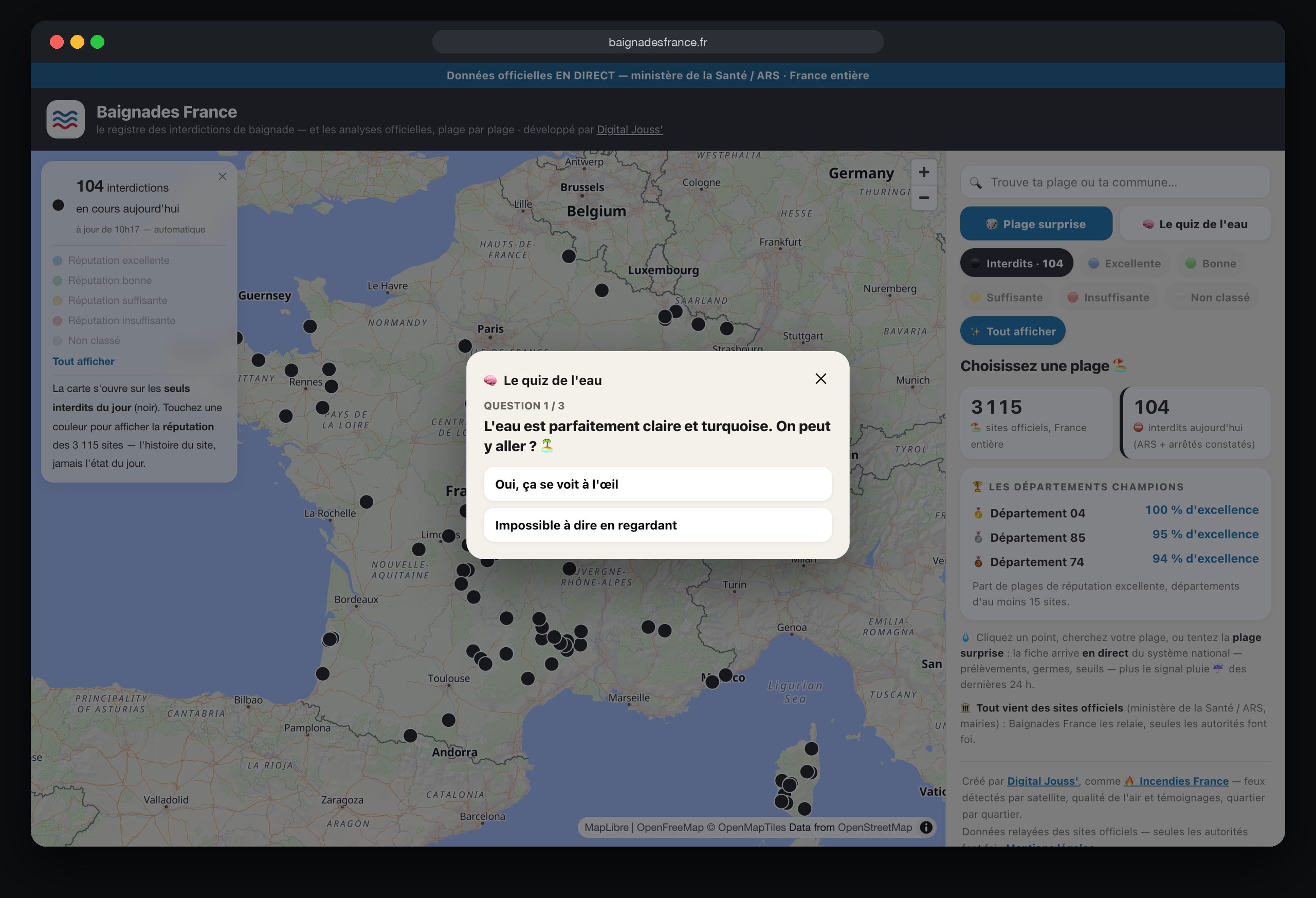Open the 'Incendies France' link
1316x898 pixels.
coord(1177,781)
